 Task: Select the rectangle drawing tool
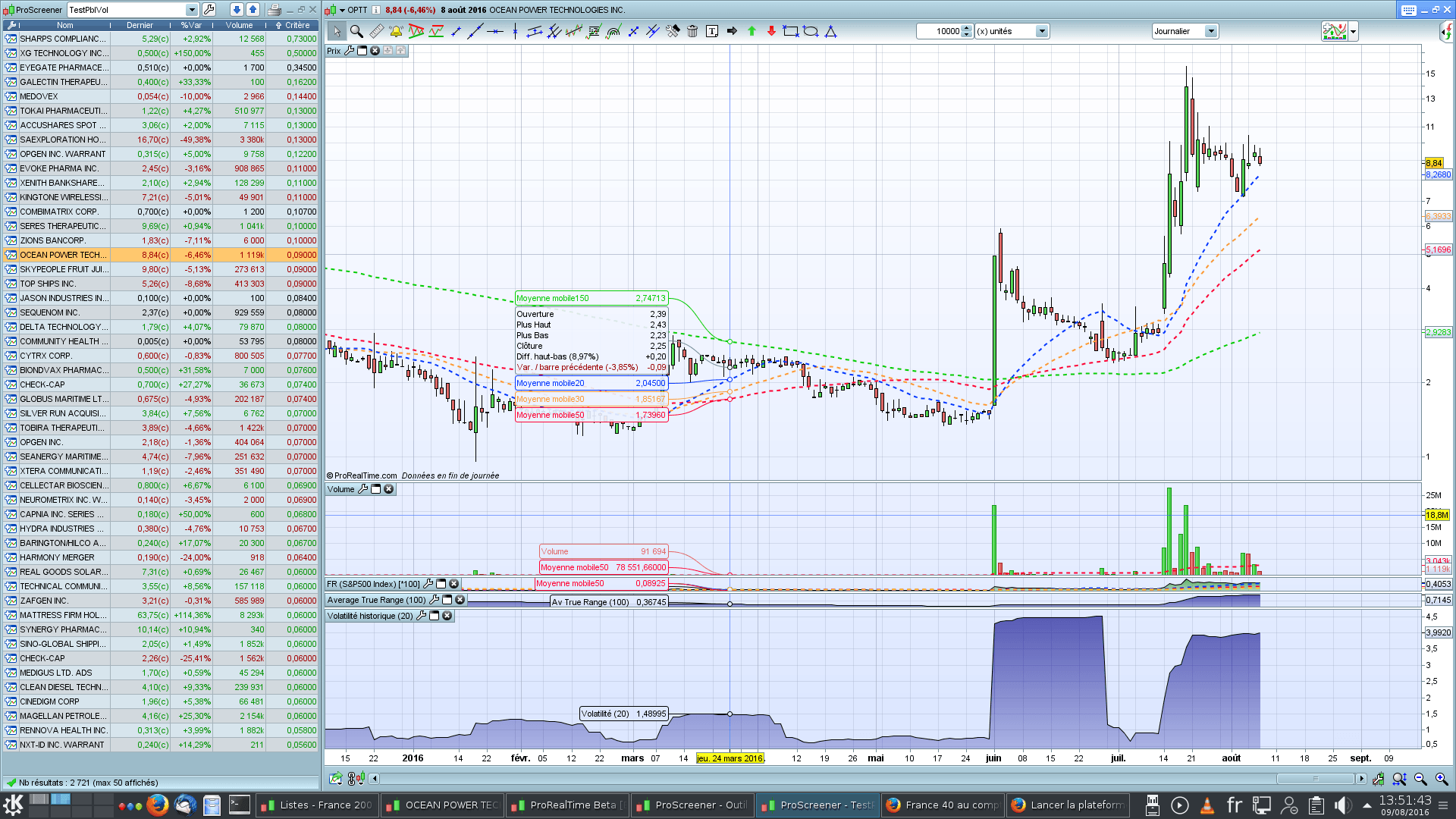790,31
